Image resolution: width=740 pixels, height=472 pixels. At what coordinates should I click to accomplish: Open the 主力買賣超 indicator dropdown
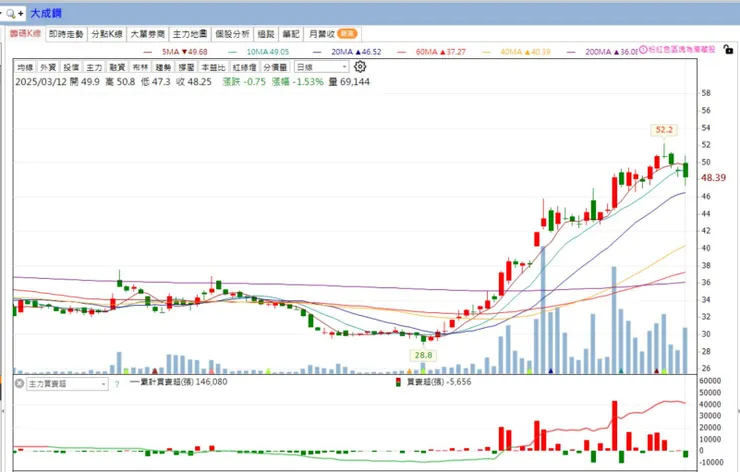coord(67,384)
